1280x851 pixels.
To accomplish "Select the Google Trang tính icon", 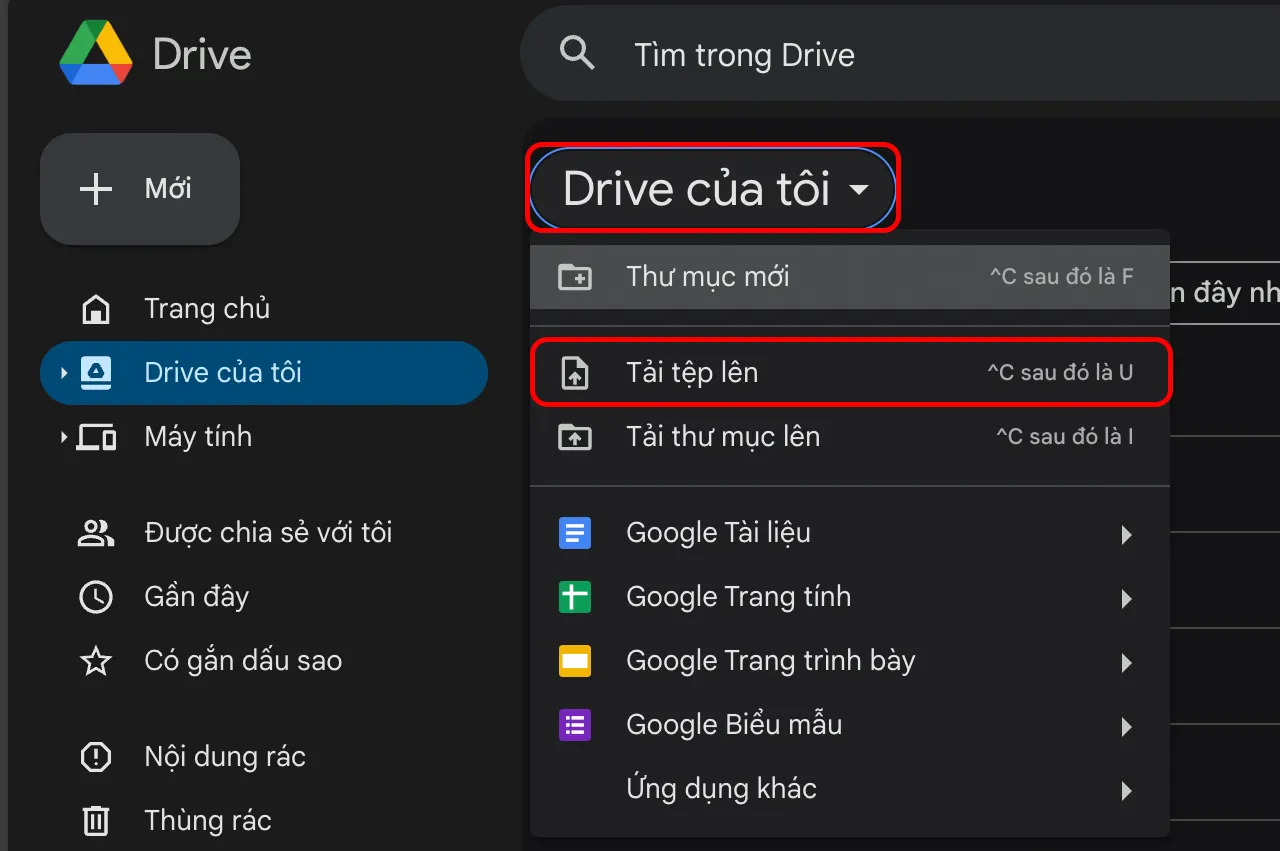I will tap(575, 597).
